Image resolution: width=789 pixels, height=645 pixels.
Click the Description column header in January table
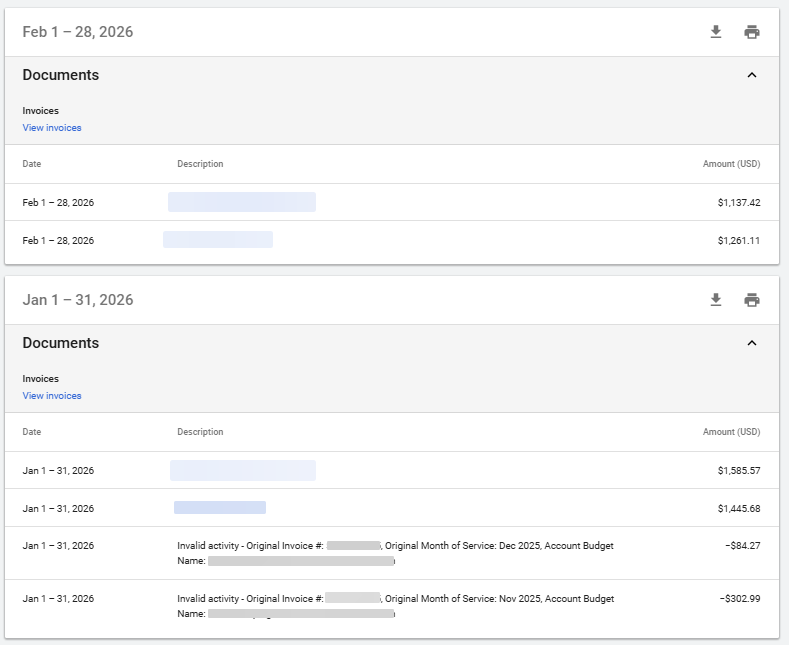tap(200, 432)
